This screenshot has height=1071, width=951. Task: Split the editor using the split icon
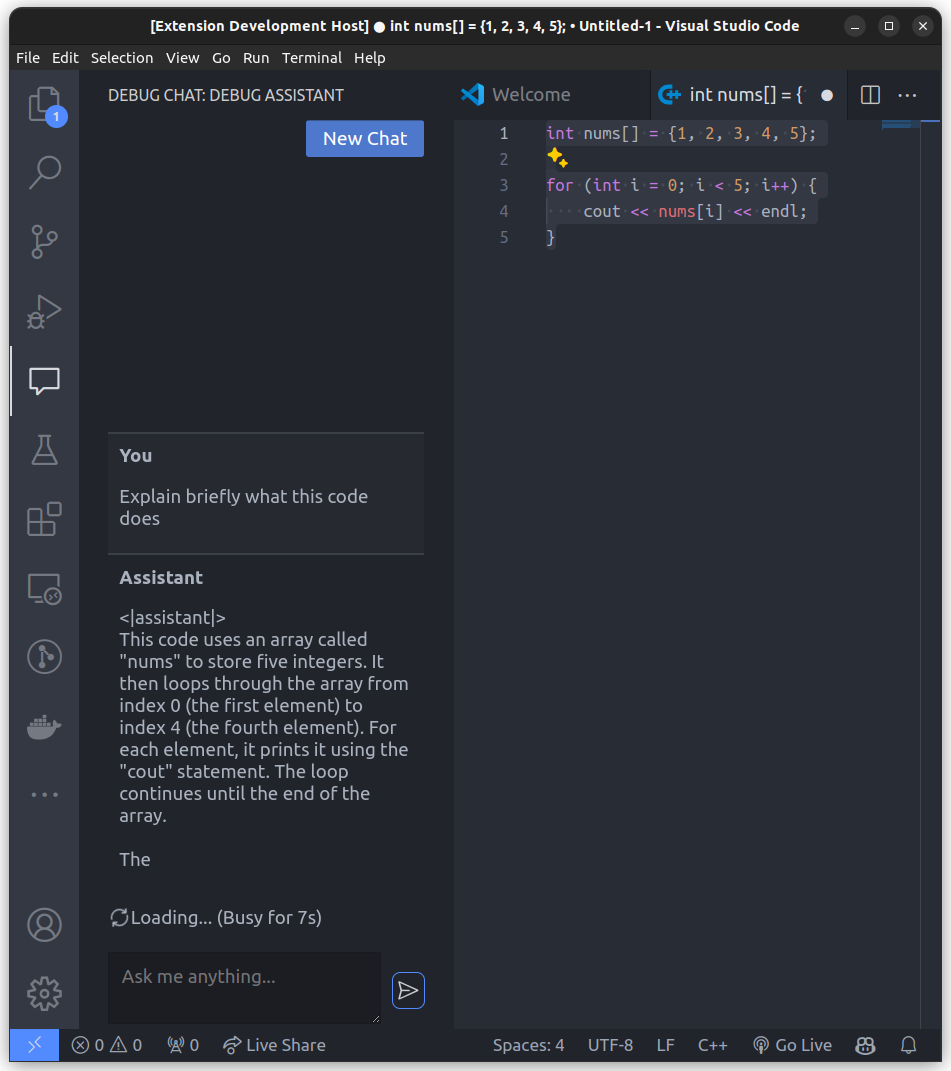[x=869, y=95]
